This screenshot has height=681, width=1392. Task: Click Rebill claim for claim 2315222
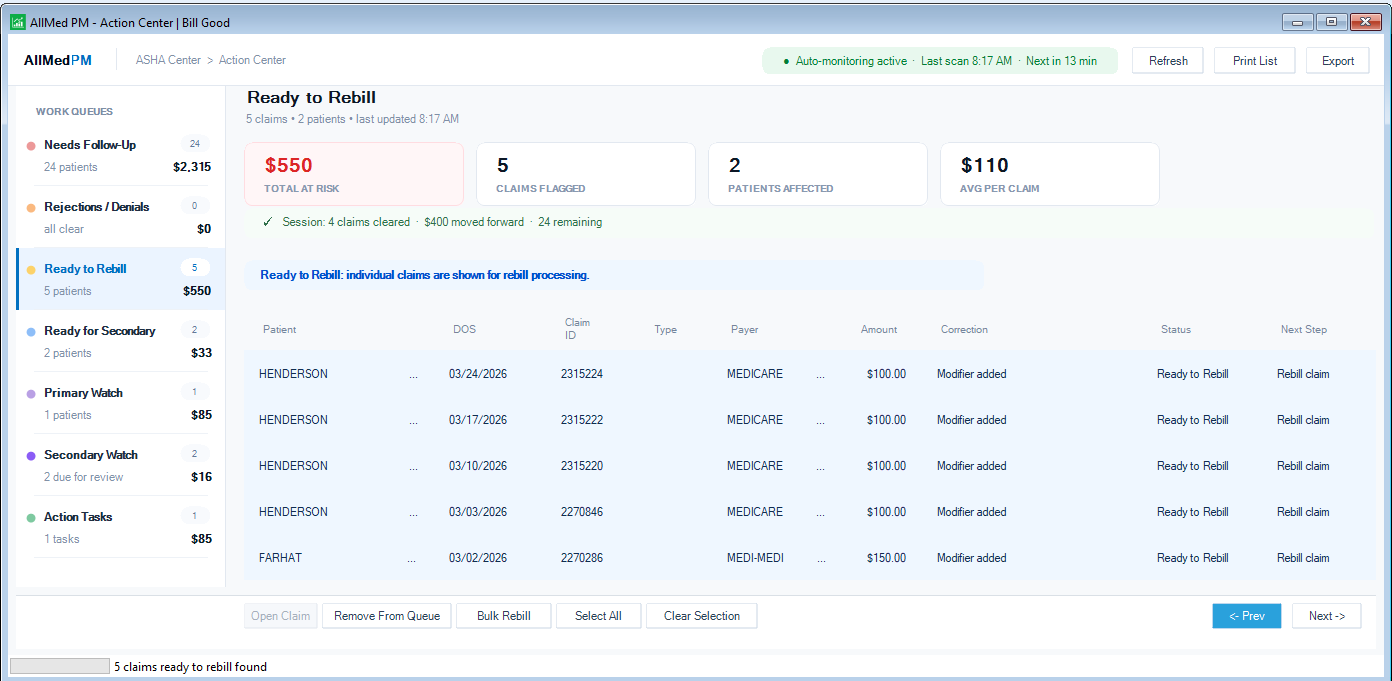[1303, 420]
